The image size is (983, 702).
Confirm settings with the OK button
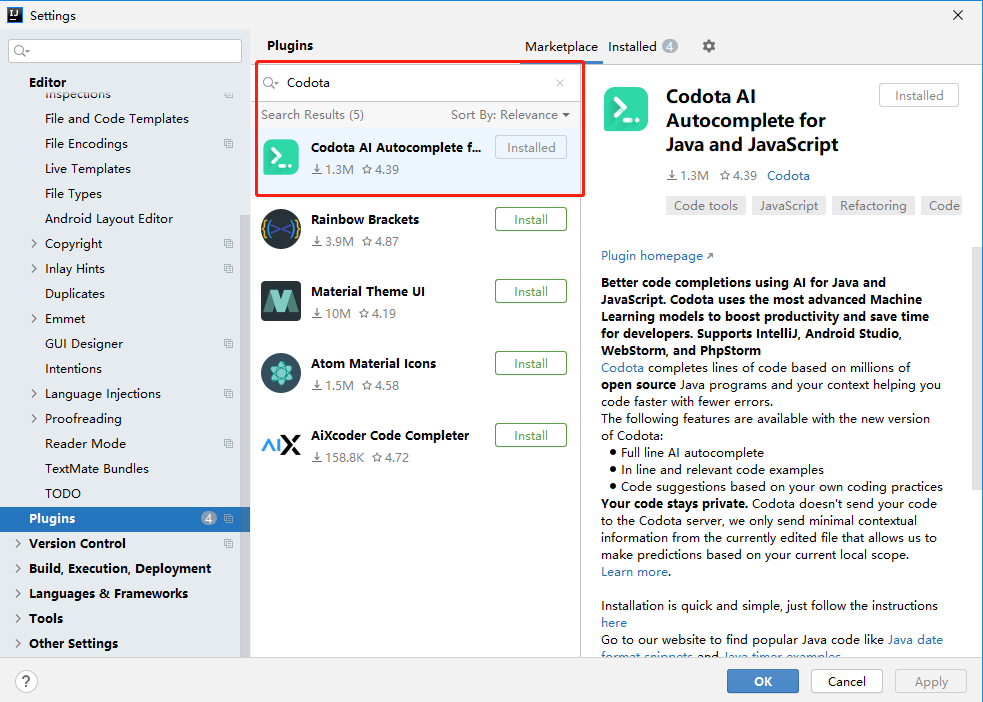coord(762,681)
